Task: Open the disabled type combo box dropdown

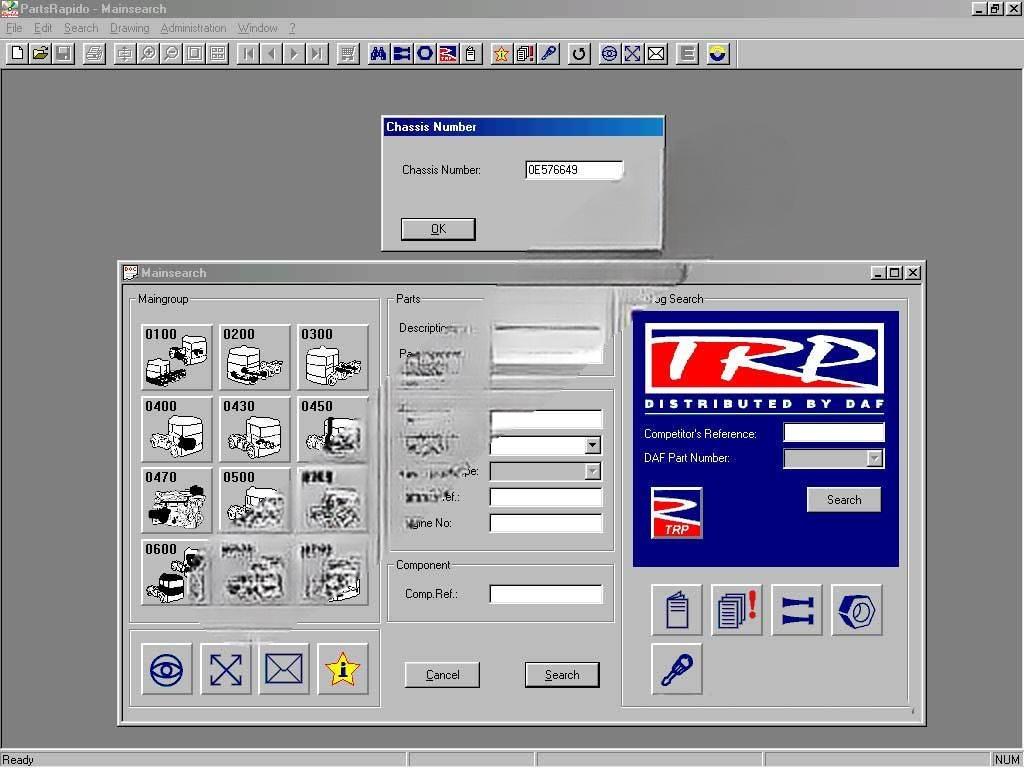Action: click(594, 471)
